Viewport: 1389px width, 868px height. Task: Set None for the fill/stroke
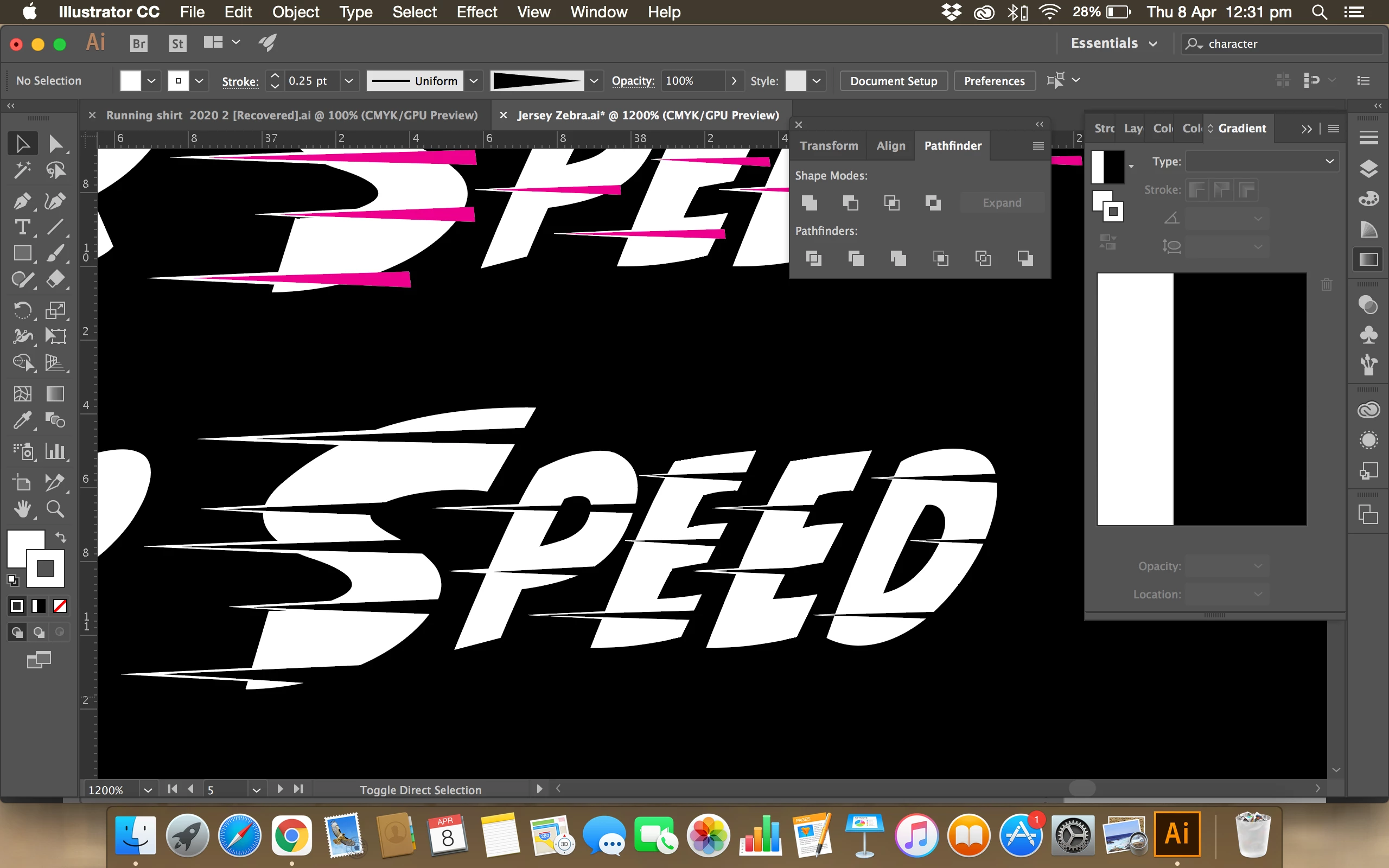point(60,605)
